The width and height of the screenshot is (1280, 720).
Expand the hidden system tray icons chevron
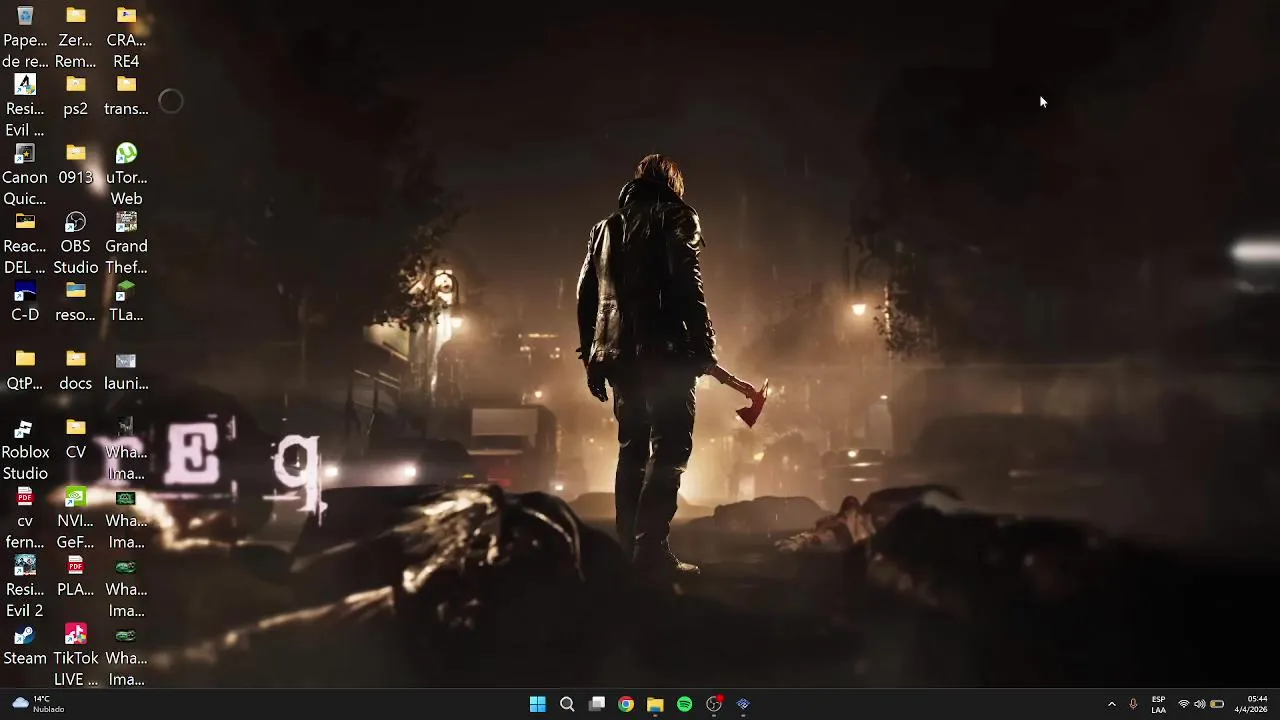[x=1111, y=704]
